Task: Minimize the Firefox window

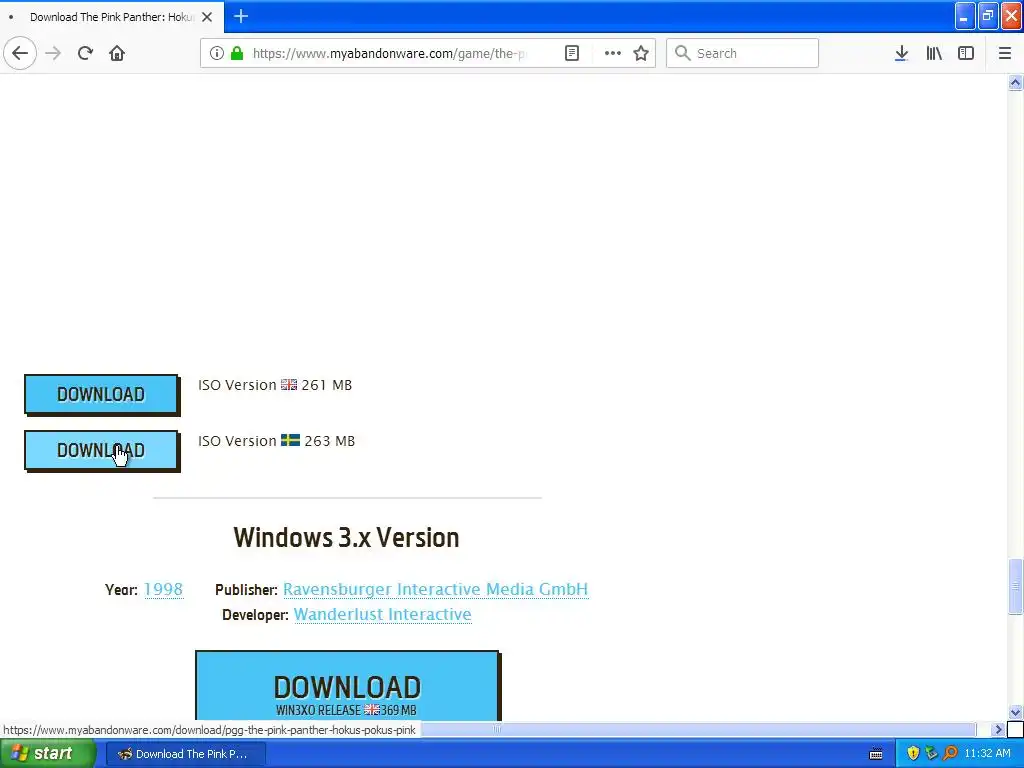Action: tap(965, 16)
